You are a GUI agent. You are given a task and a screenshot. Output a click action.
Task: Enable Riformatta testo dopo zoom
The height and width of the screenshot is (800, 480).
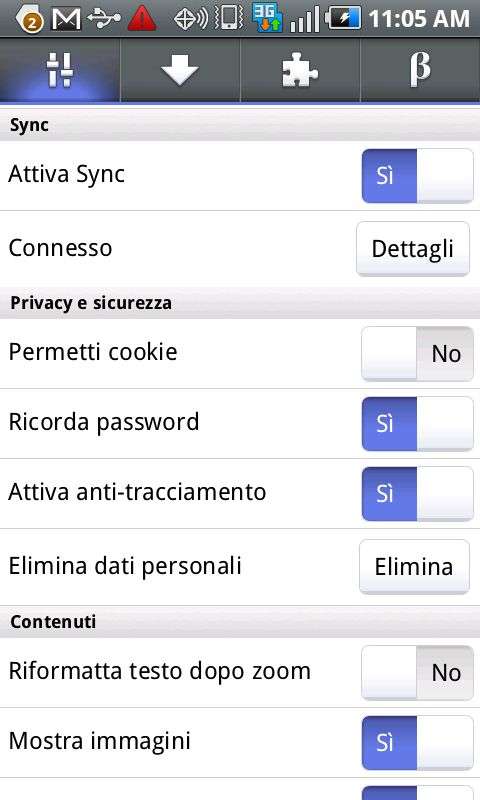[417, 672]
